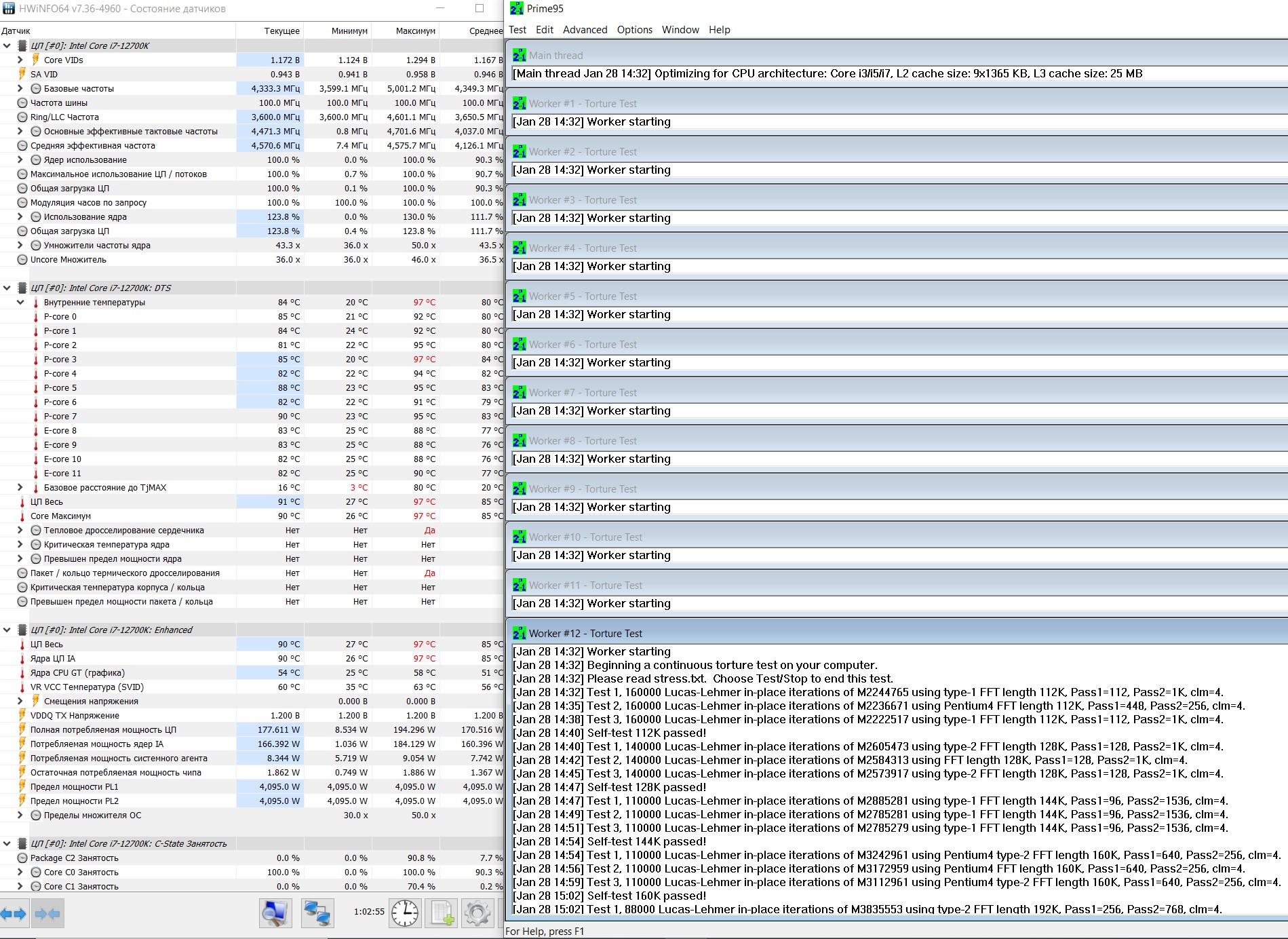This screenshot has width=1288, height=939.
Task: Click the thermometer icon beside E-core 11
Action: coord(36,474)
